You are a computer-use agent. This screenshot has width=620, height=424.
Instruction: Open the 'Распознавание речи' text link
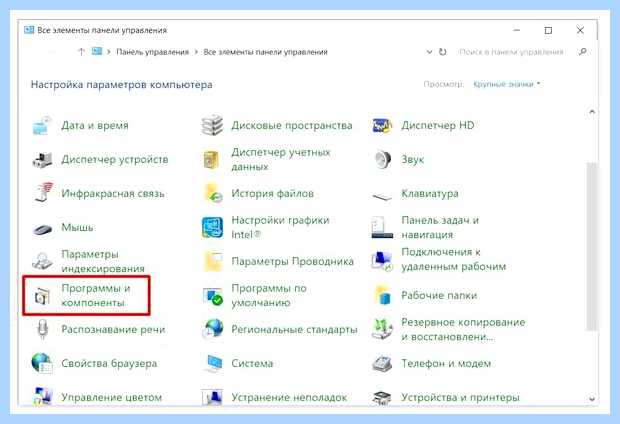113,329
